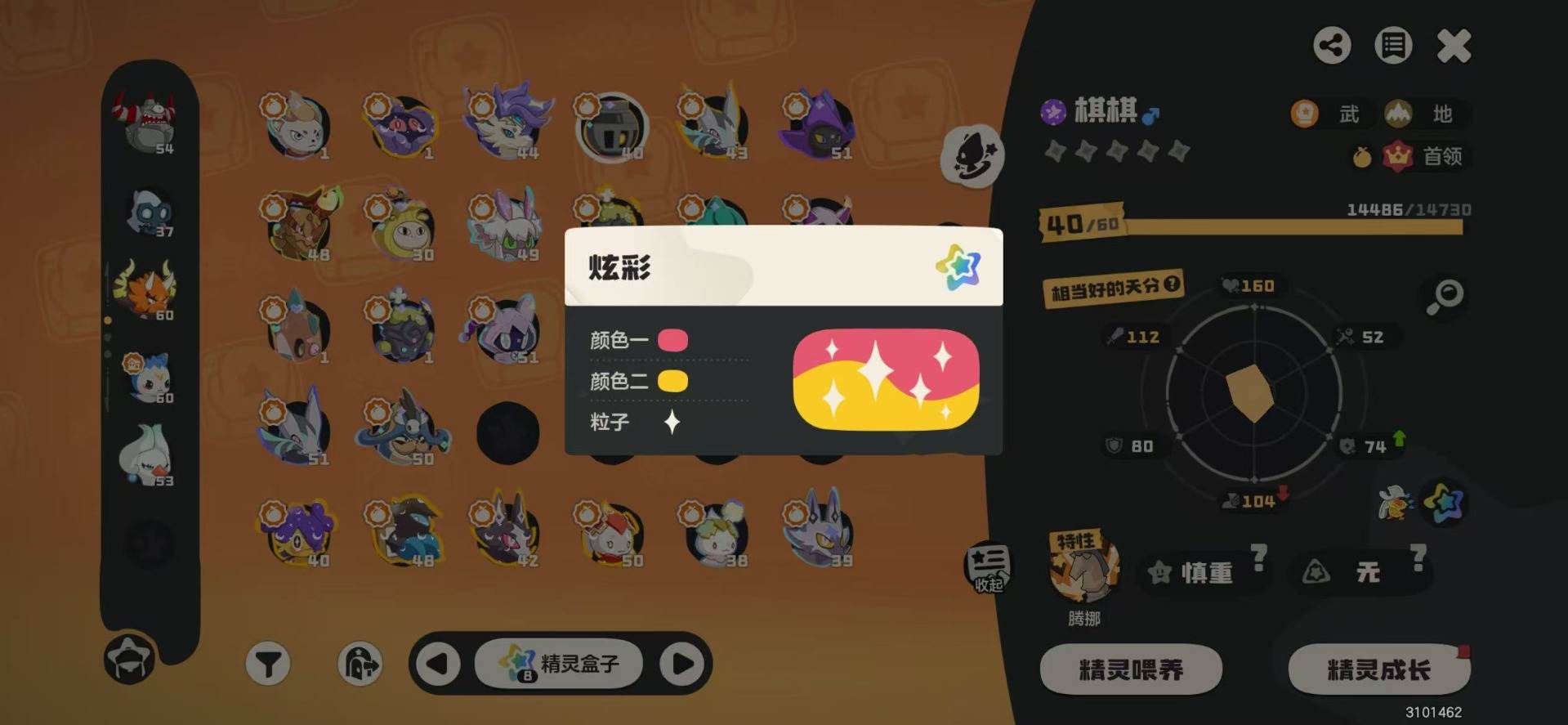1568x725 pixels.
Task: Click the 颜色一 pink color swatch
Action: tap(673, 340)
